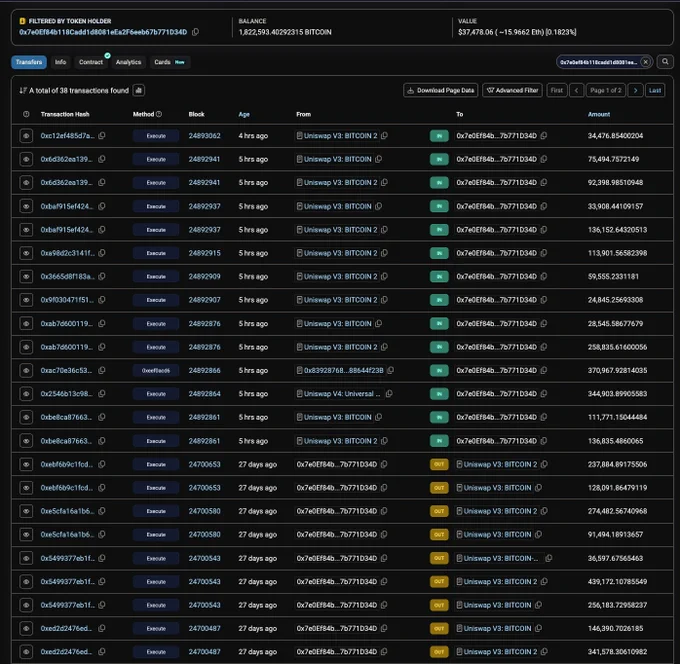Copy hash 0xa98d2c3141f
The image size is (680, 664).
point(102,253)
